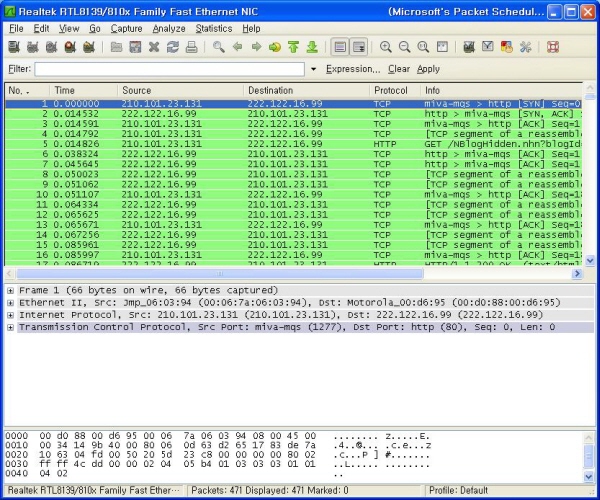600x500 pixels.
Task: Select packet 5 HTTP GET row
Action: (293, 144)
